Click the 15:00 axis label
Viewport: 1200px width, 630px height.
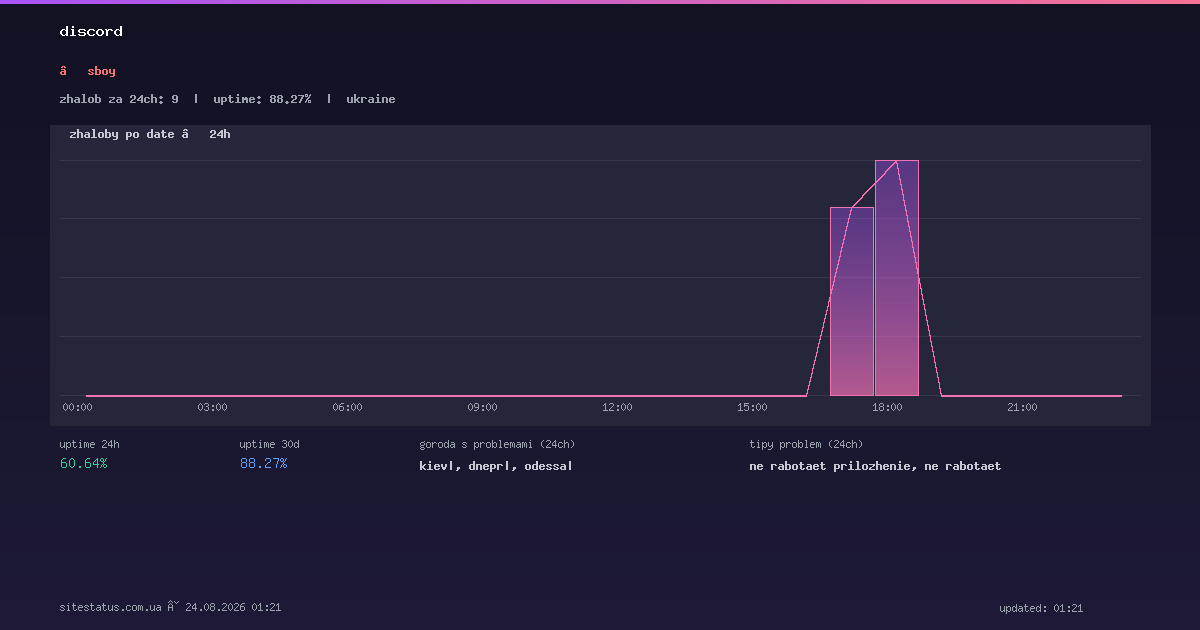[x=752, y=407]
